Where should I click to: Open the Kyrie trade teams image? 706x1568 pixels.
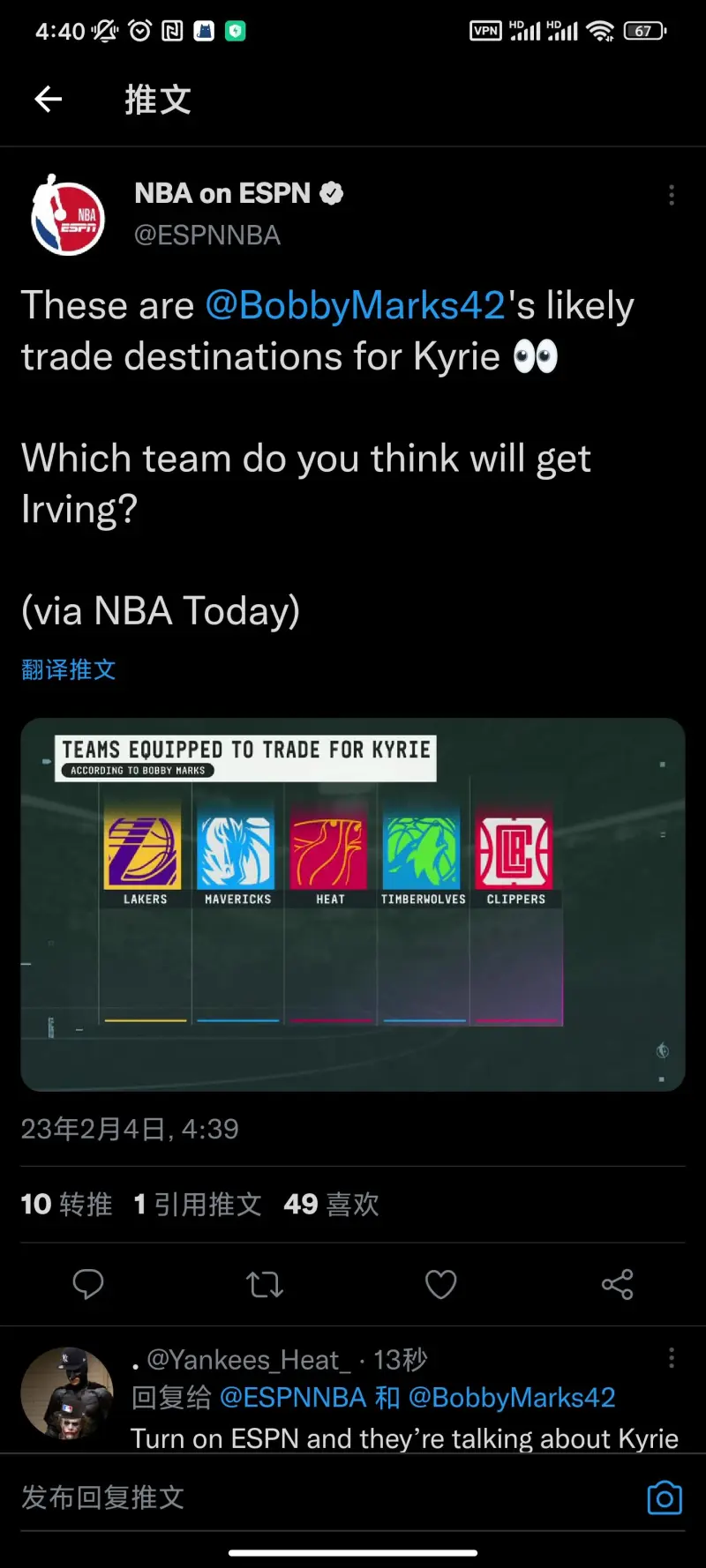[x=353, y=905]
